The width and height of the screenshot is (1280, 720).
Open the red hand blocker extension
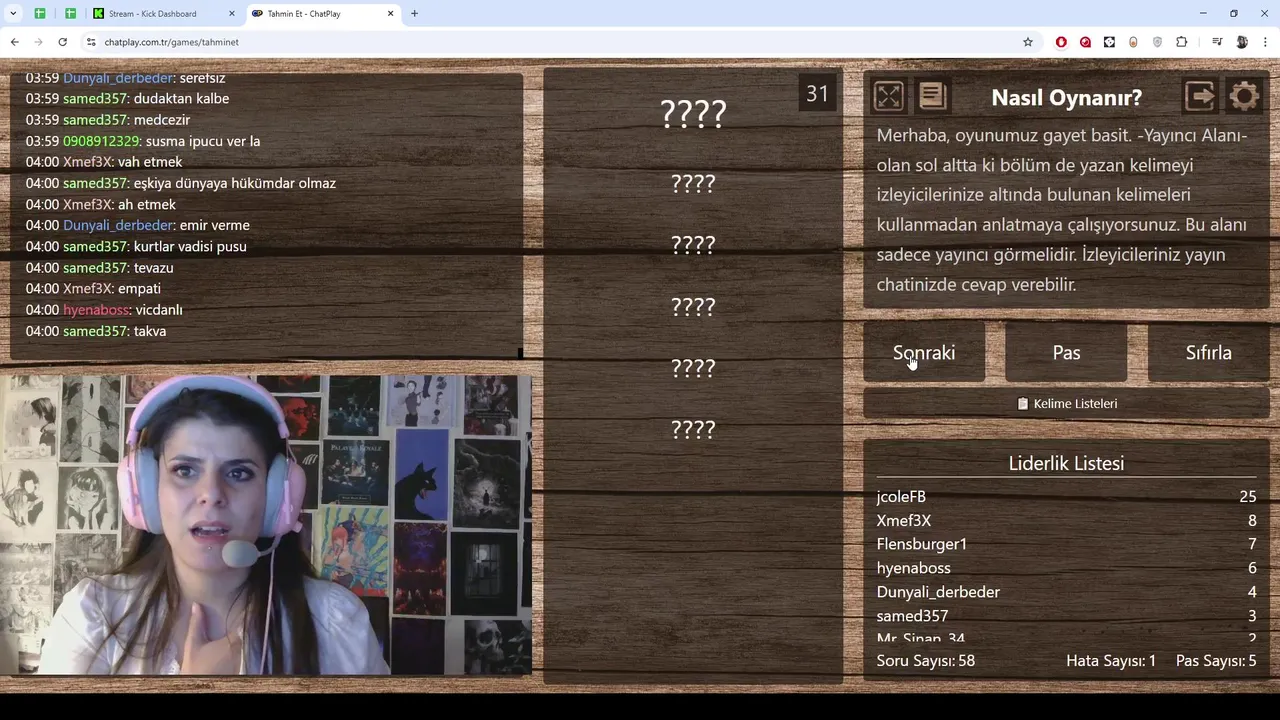click(1061, 42)
